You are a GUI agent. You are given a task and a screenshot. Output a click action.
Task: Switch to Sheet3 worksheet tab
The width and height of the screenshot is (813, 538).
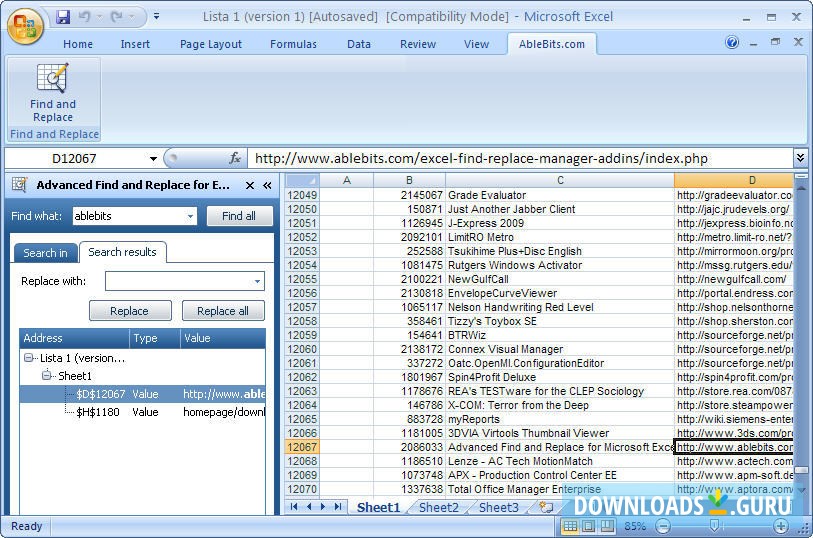pos(498,507)
